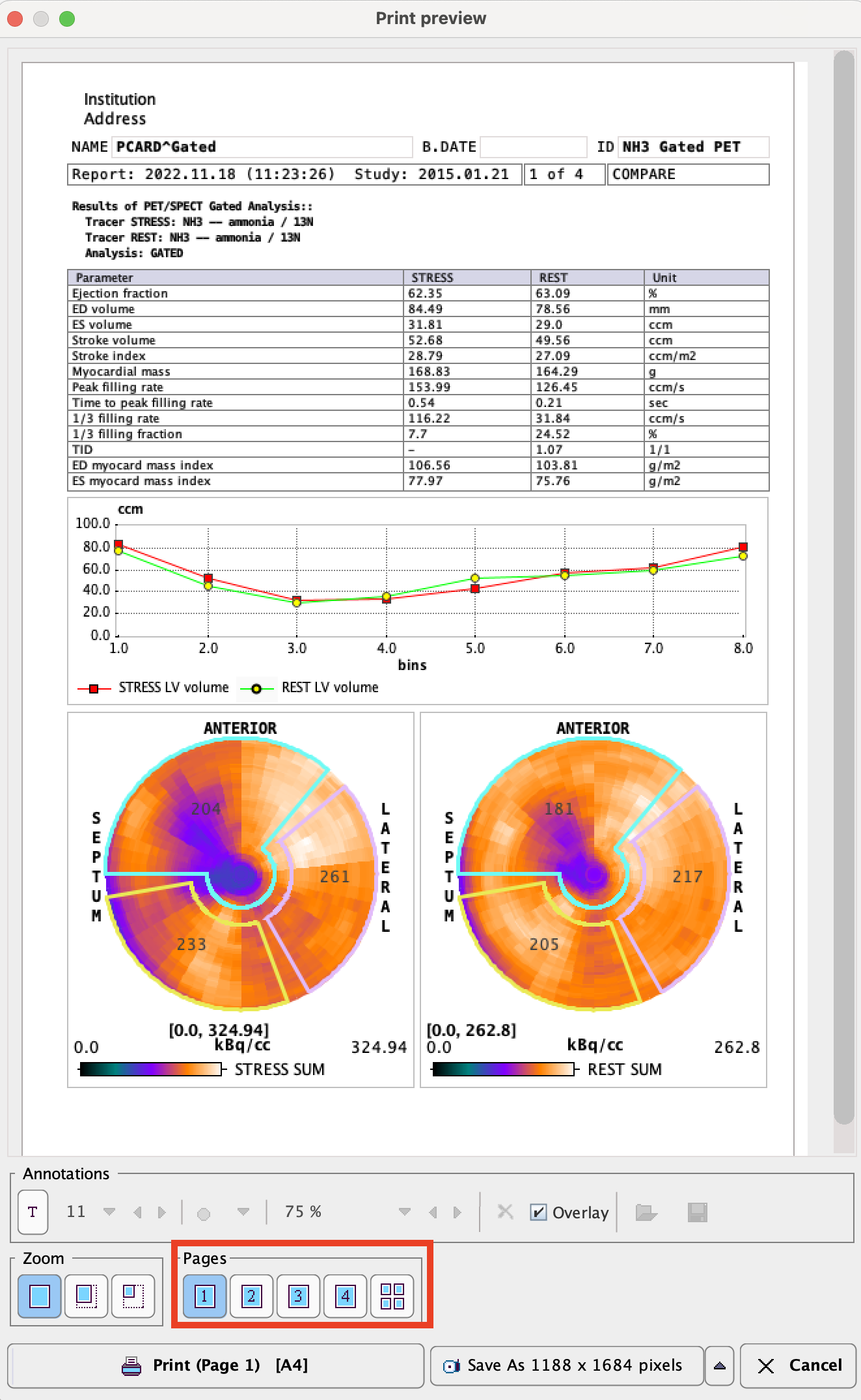861x1400 pixels.
Task: Open the font size 11 dropdown
Action: [x=109, y=1212]
